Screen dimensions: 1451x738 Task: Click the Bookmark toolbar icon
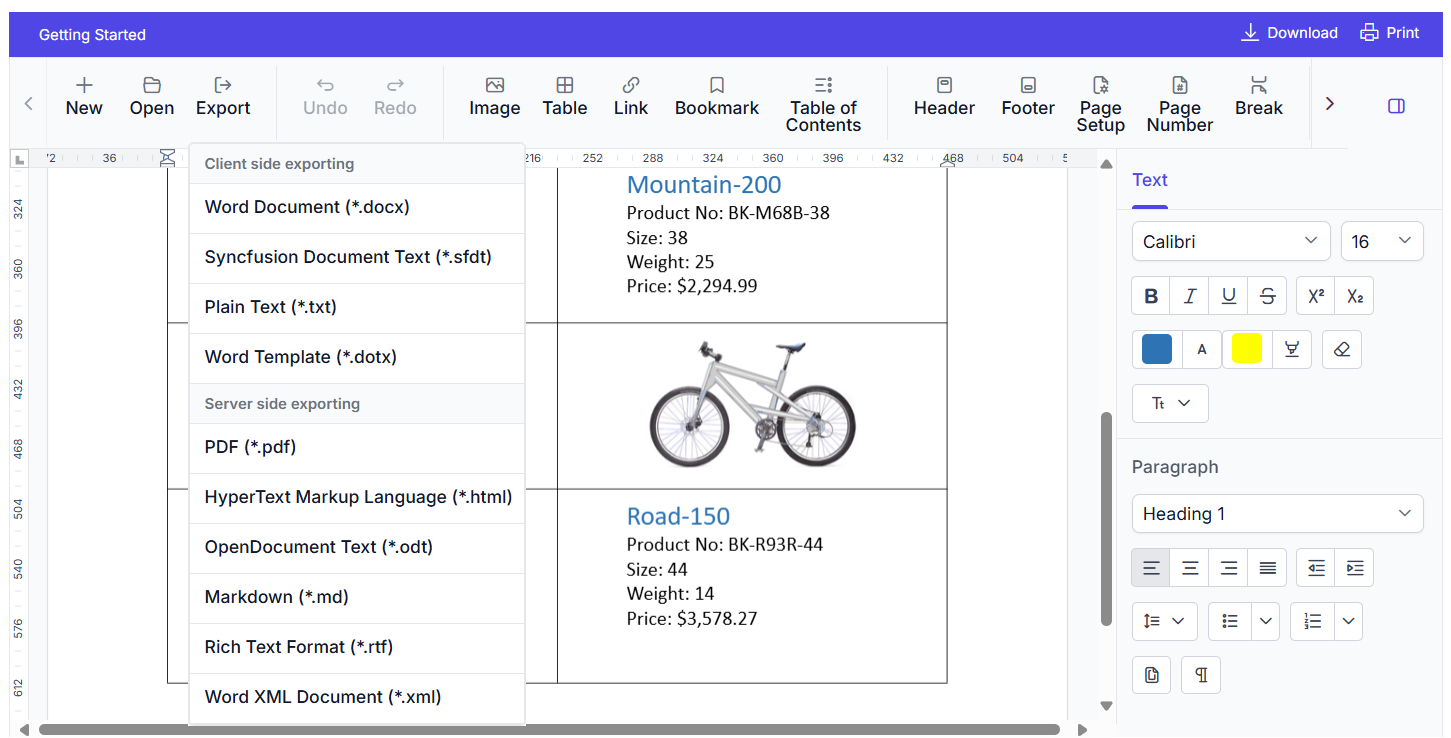point(716,87)
